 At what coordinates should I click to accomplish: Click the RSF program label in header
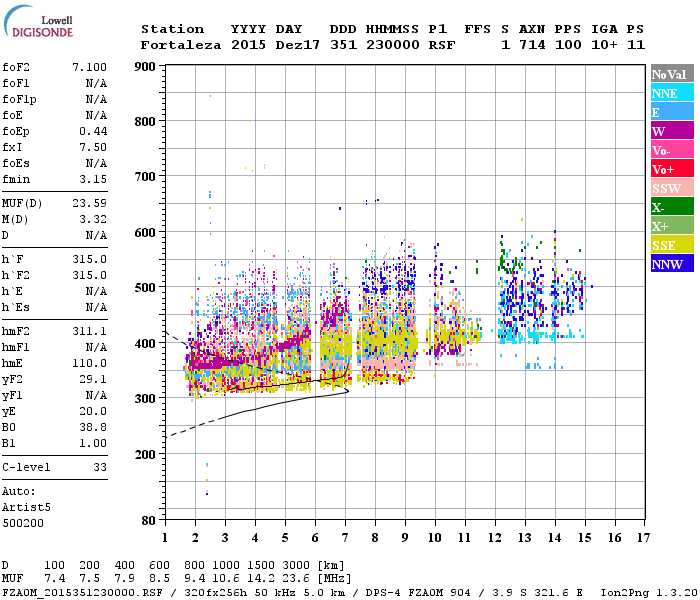tap(442, 45)
